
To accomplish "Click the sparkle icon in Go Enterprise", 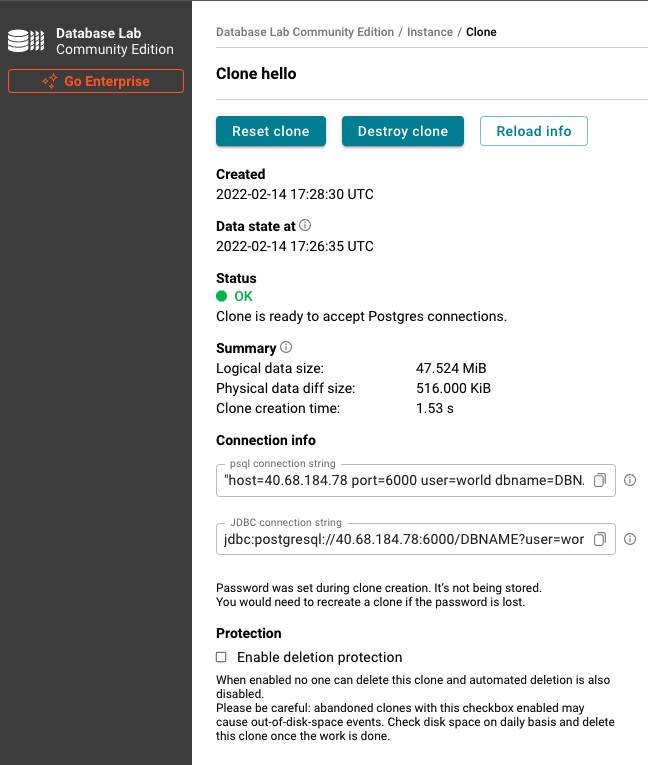I will (50, 81).
